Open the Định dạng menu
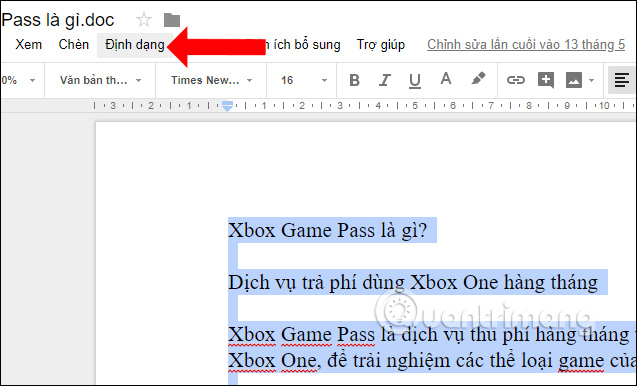The image size is (637, 386). tap(135, 45)
